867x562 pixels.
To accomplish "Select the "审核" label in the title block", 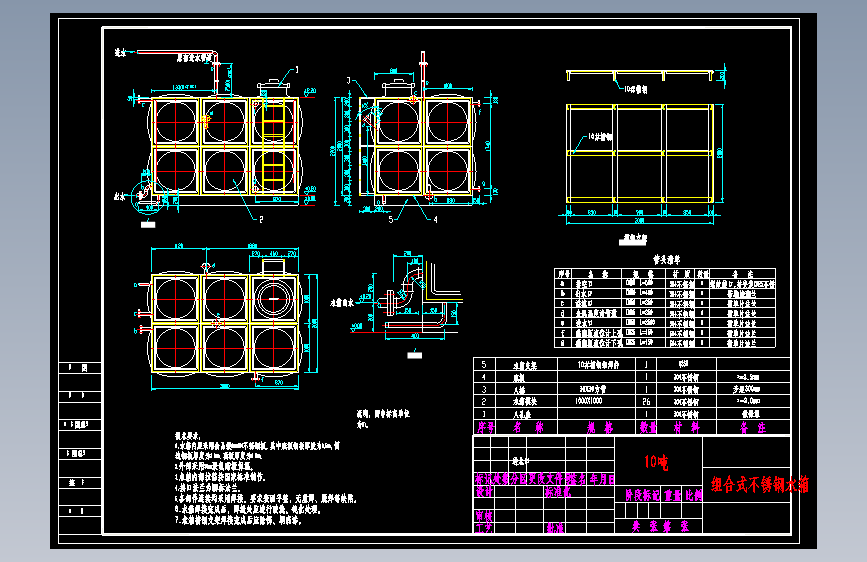I will pyautogui.click(x=484, y=516).
